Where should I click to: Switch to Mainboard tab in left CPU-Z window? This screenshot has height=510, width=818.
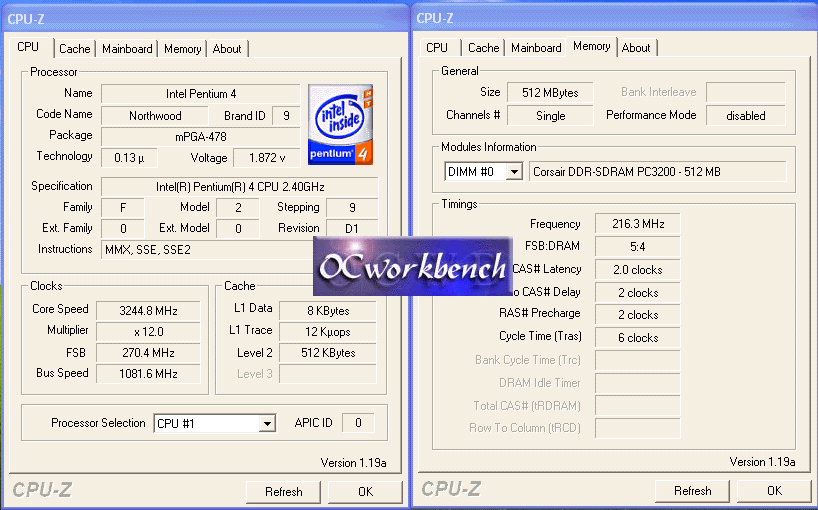click(127, 49)
